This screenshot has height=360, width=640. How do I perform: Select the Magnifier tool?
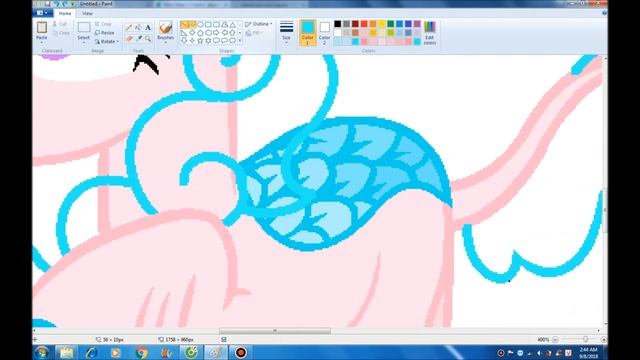[x=148, y=38]
